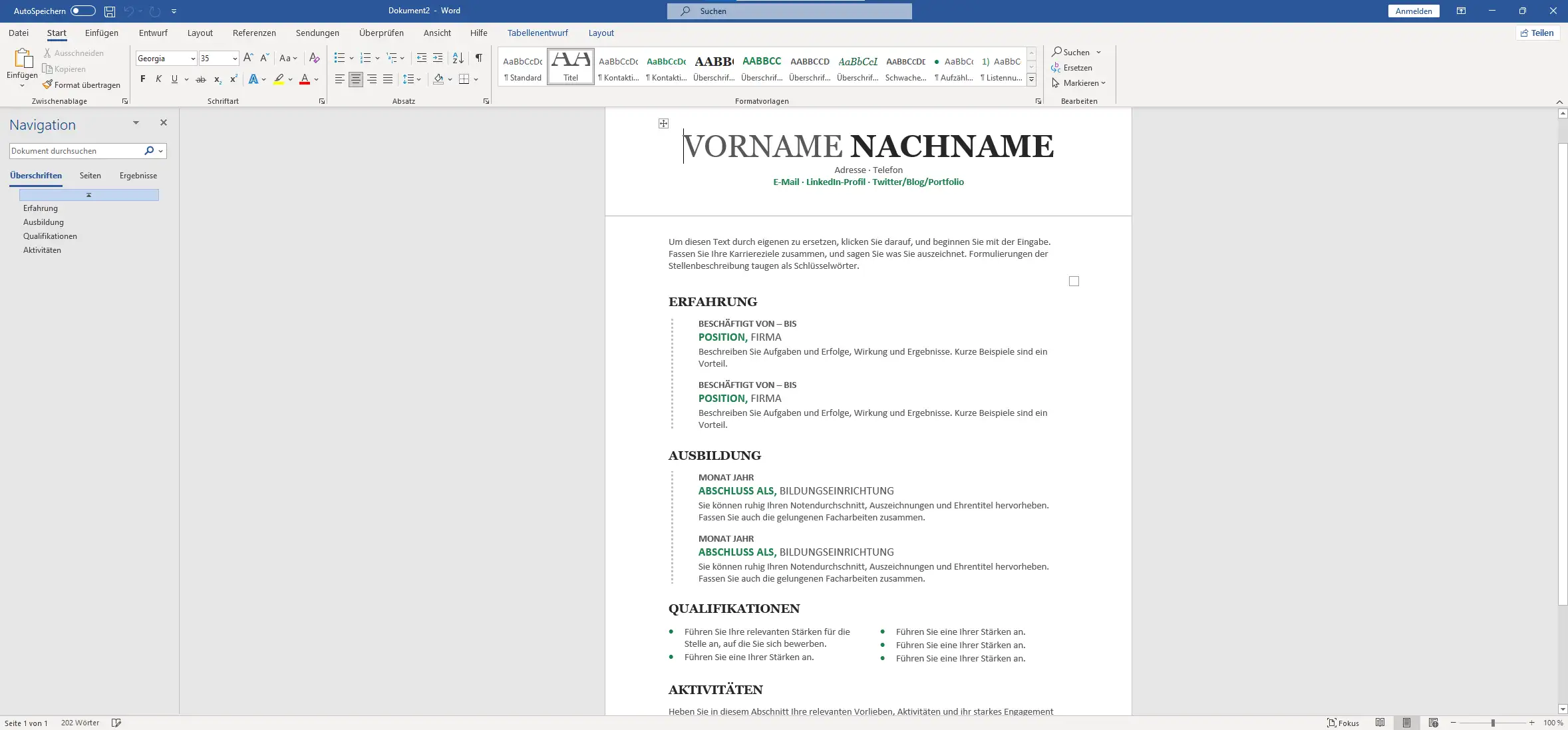Viewport: 1568px width, 730px height.
Task: Show paragraph marks with the pilcrow icon
Action: click(478, 58)
